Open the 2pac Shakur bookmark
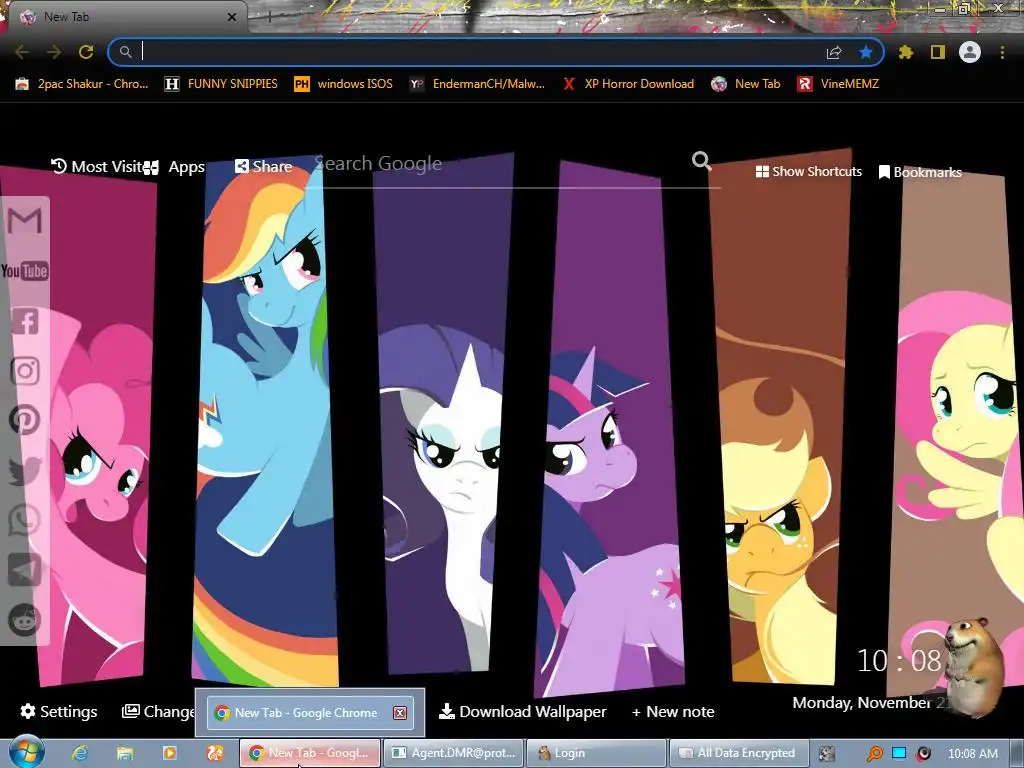This screenshot has height=768, width=1024. (82, 84)
